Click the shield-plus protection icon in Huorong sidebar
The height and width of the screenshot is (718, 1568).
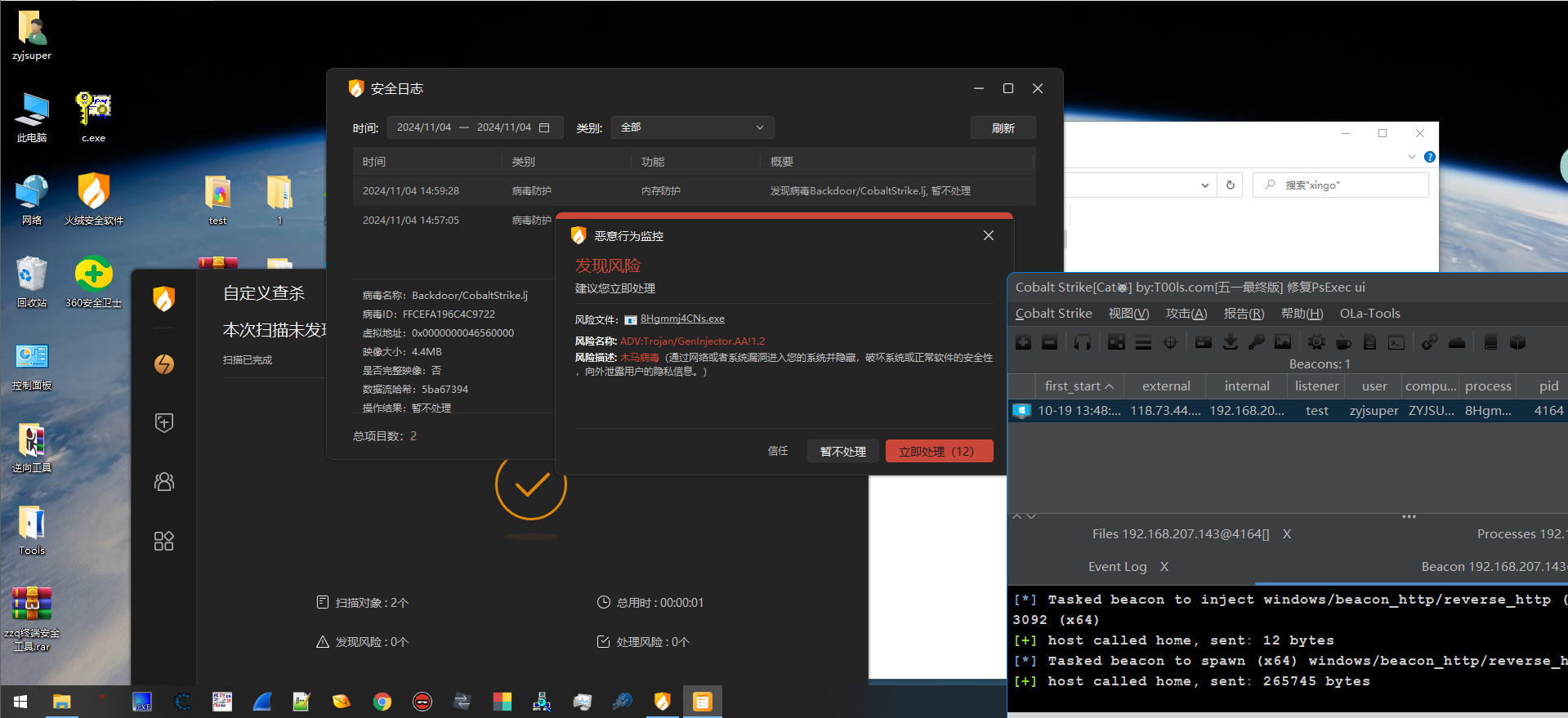pyautogui.click(x=164, y=422)
